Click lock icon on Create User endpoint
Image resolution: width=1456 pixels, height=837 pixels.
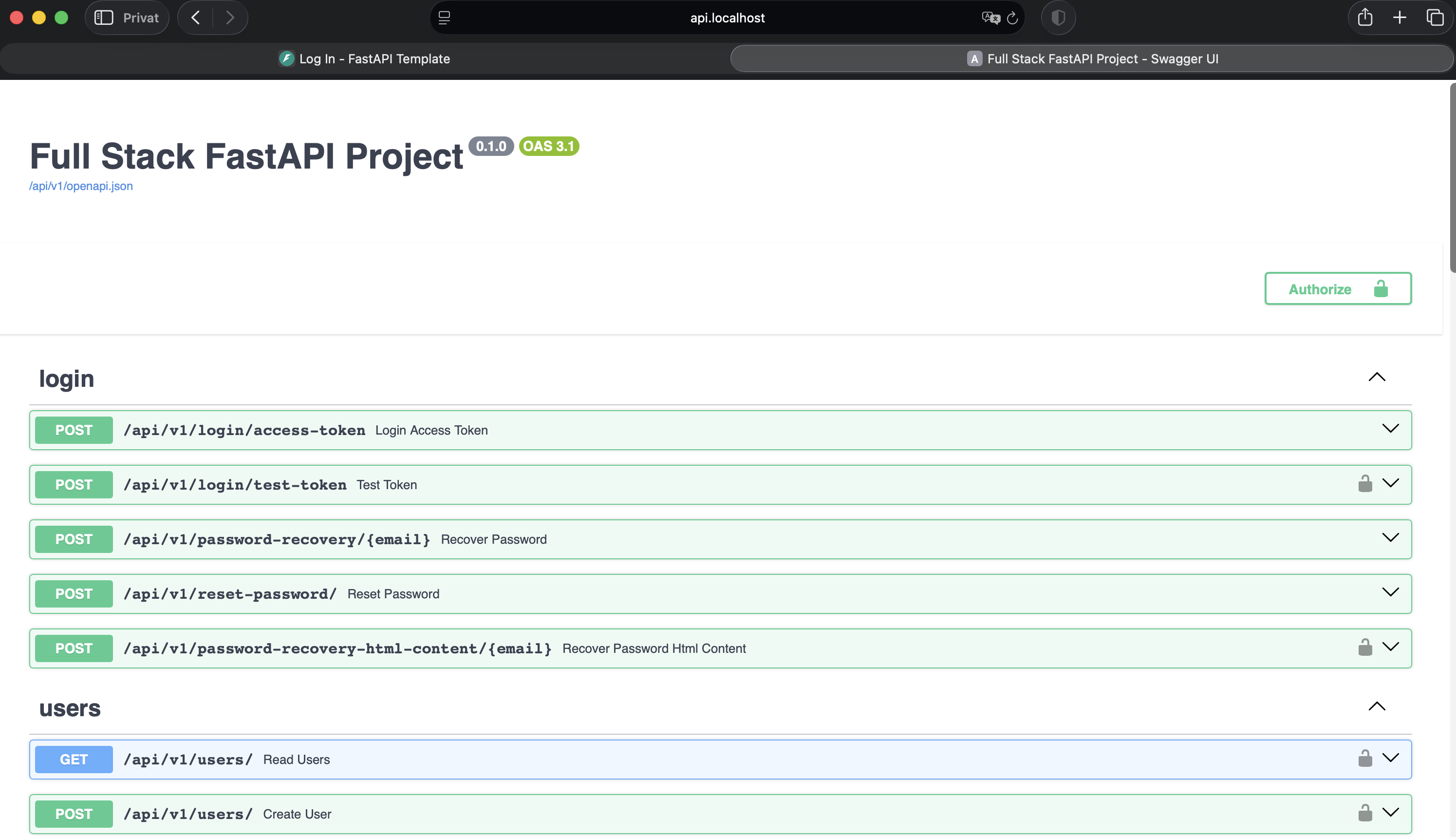[x=1364, y=813]
